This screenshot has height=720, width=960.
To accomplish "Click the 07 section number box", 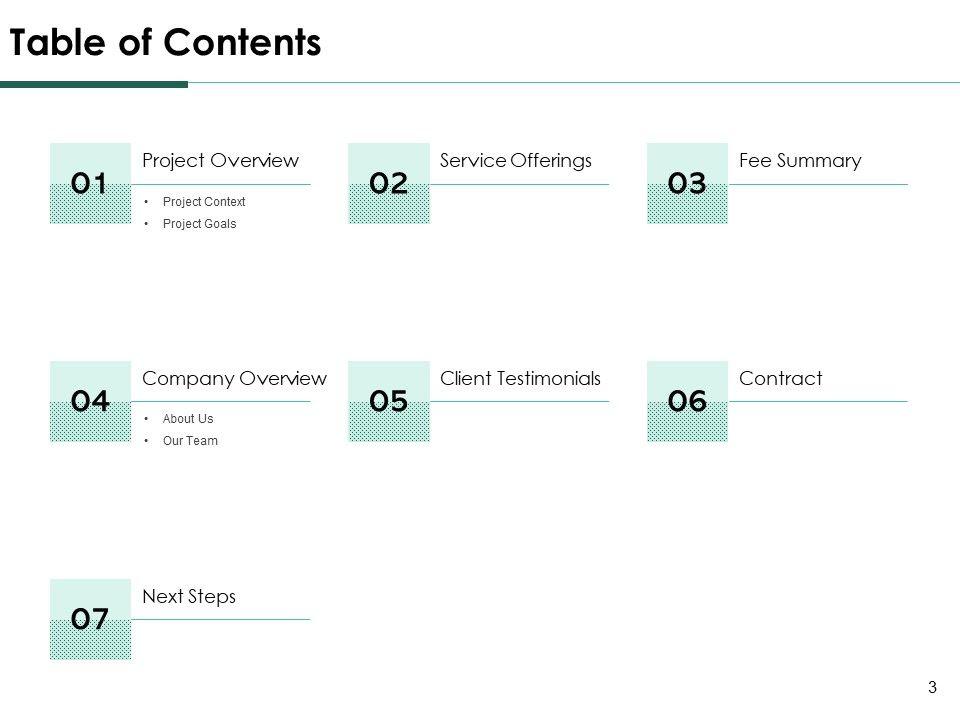I will tap(90, 619).
